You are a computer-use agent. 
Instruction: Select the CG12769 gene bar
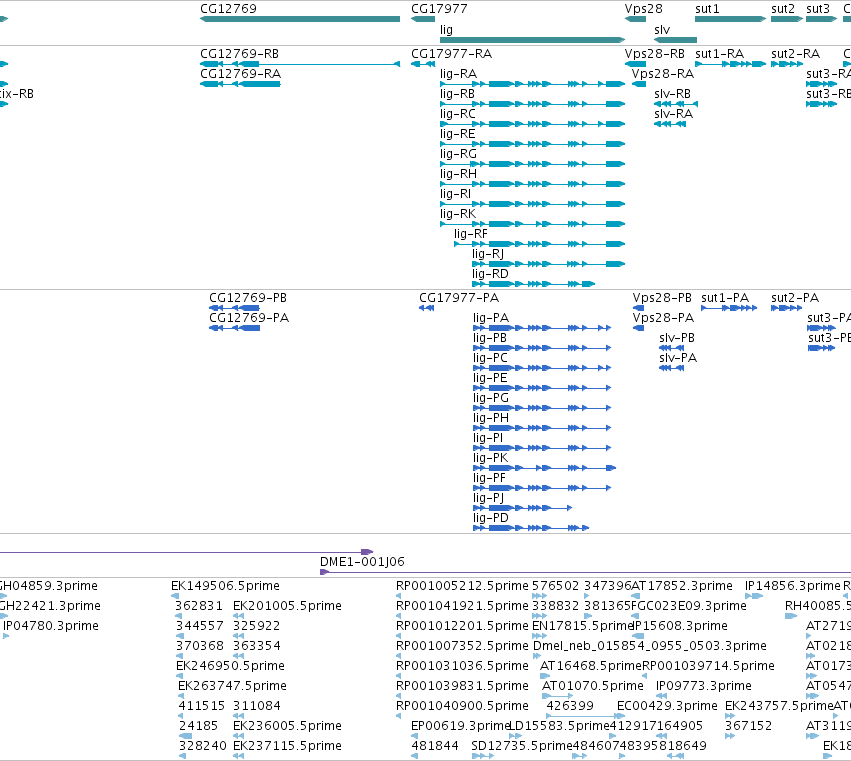tap(300, 19)
